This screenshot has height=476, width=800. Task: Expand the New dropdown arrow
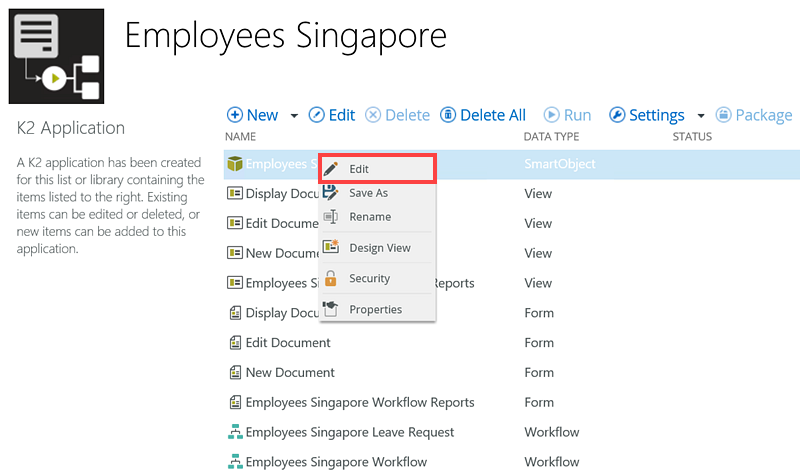294,116
